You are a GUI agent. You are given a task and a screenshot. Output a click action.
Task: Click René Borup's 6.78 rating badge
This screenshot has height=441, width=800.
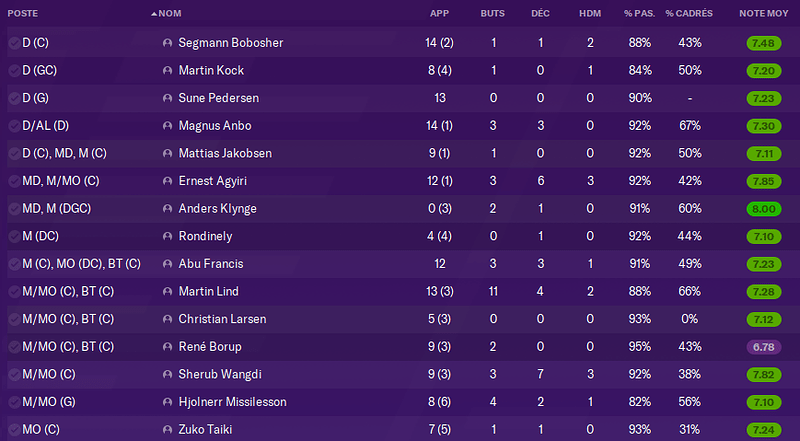[764, 347]
